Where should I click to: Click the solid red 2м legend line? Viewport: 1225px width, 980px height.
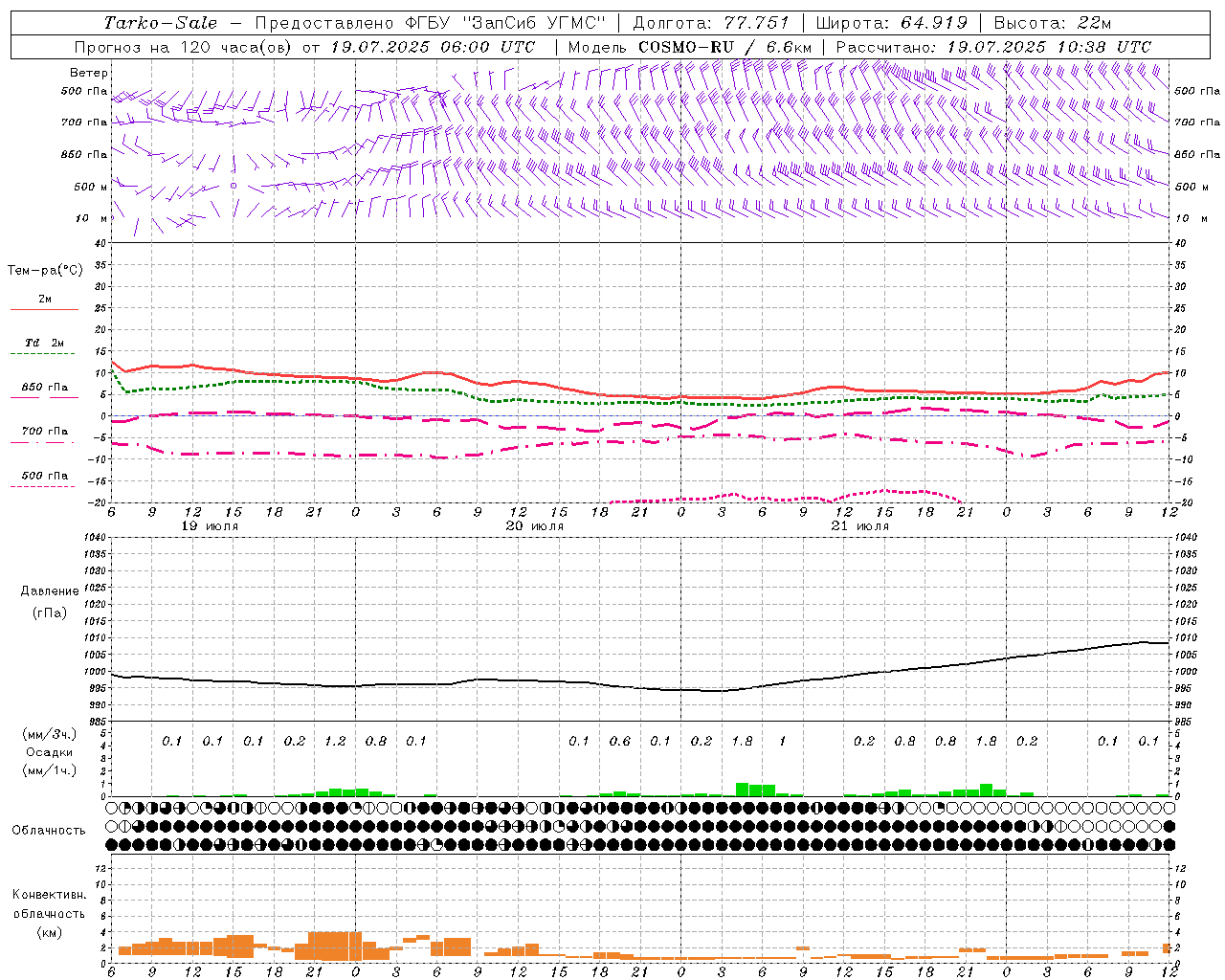coord(44,310)
